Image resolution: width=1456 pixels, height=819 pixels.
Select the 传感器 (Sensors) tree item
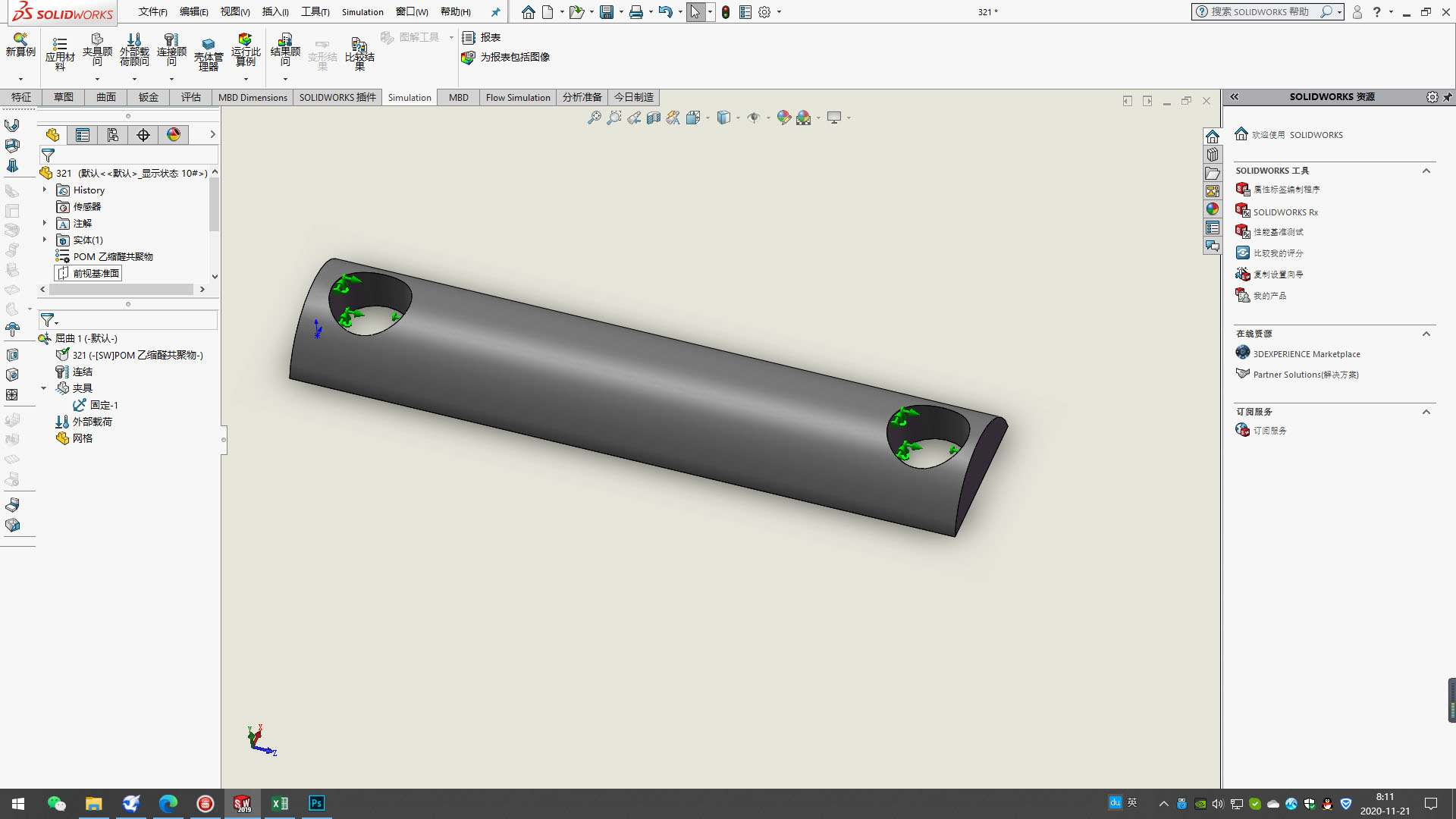click(79, 206)
